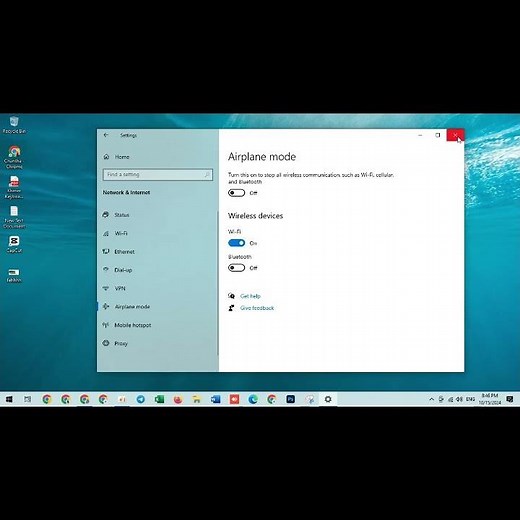Open the red recorder app in the taskbar
Image resolution: width=520 pixels, height=520 pixels.
pos(234,399)
